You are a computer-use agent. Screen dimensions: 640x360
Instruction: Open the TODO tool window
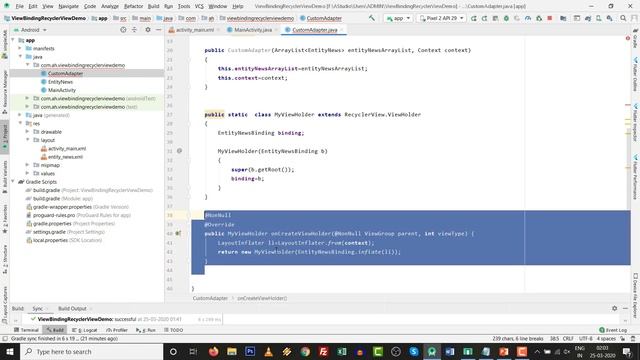tap(173, 330)
